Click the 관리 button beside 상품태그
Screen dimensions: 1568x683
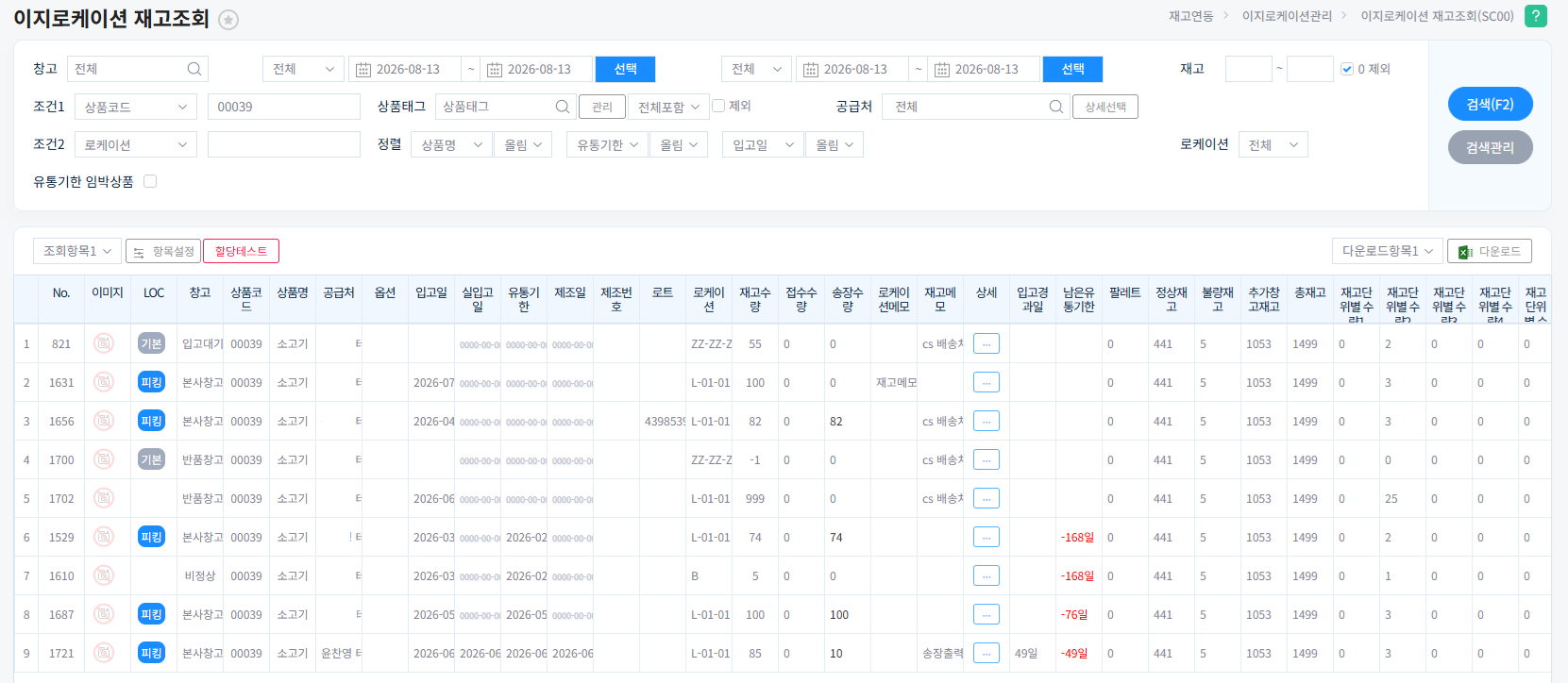(601, 108)
